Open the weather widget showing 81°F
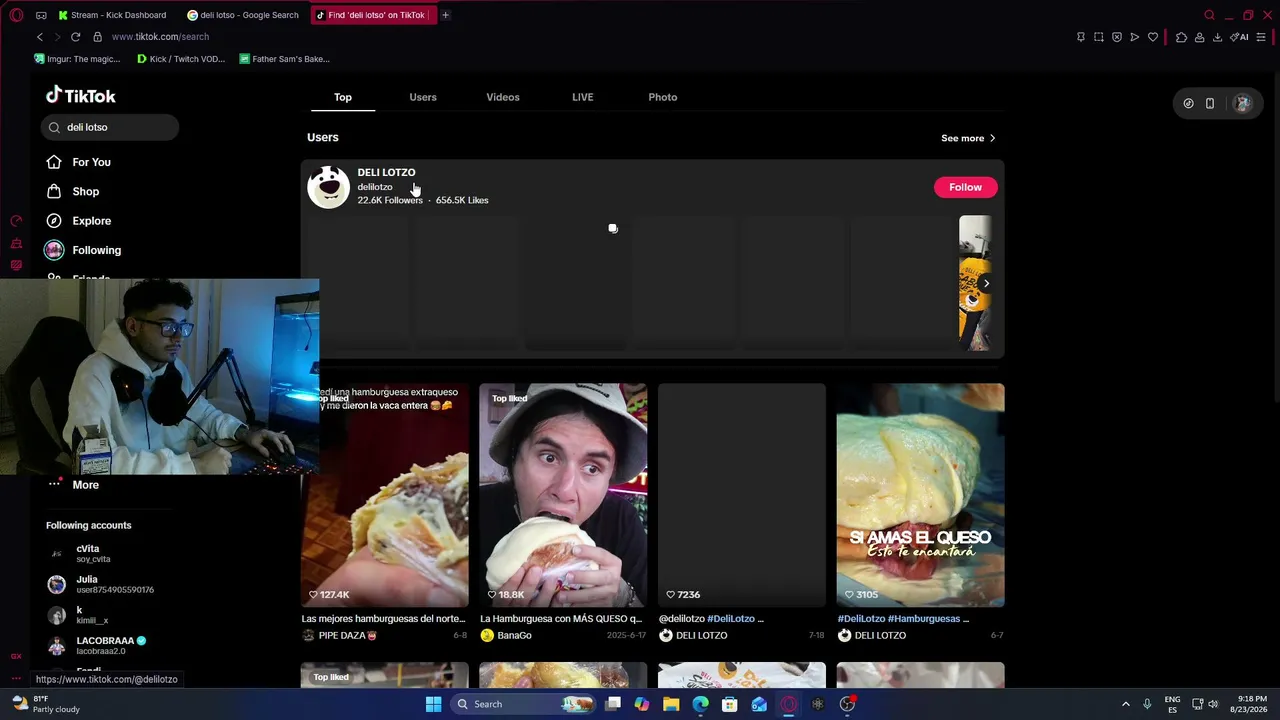Screen dimensions: 1280x720 [x=47, y=704]
